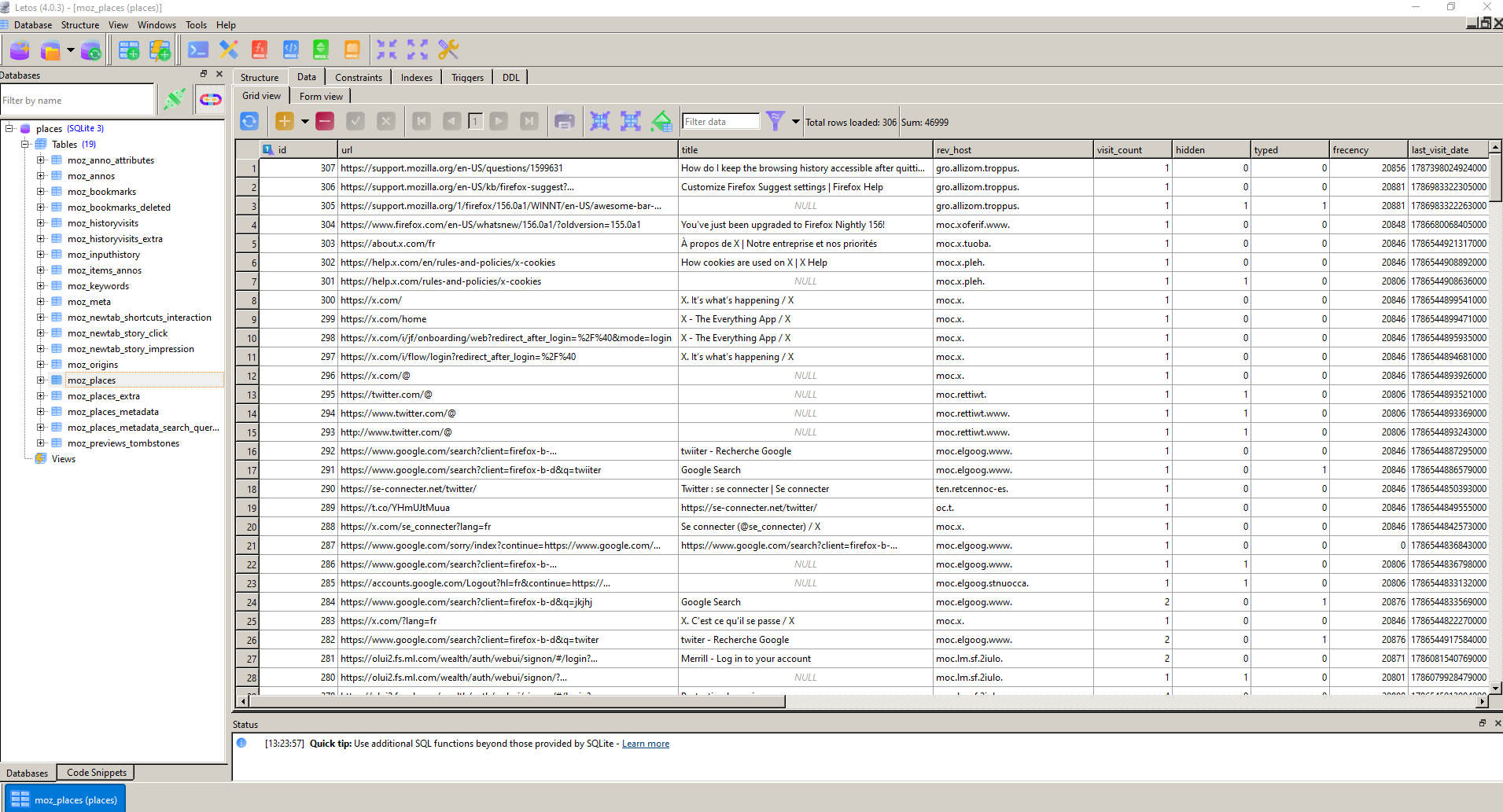Go to the first data page
The width and height of the screenshot is (1503, 812).
[422, 121]
